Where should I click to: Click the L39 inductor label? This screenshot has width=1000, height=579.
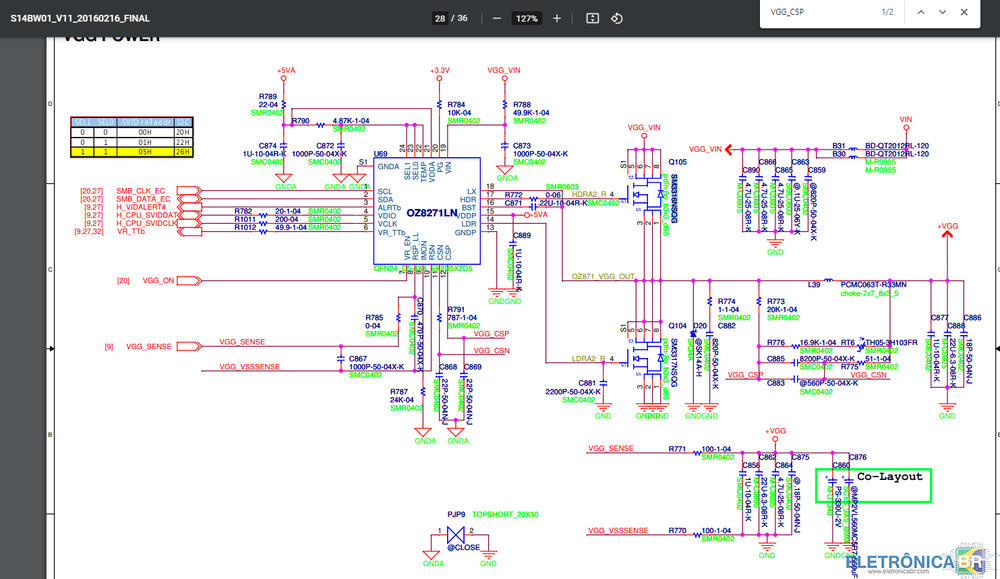(x=814, y=284)
